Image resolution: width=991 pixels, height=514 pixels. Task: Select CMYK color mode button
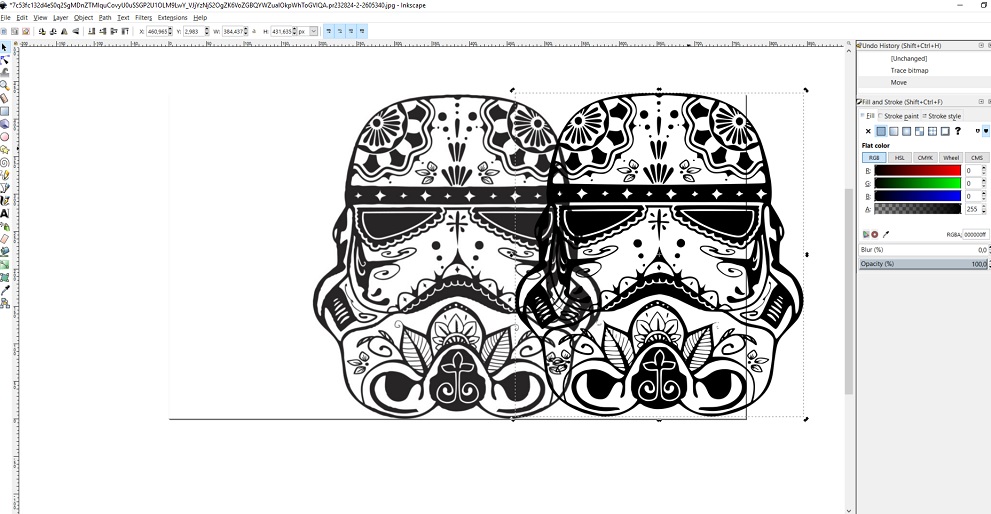pos(925,157)
